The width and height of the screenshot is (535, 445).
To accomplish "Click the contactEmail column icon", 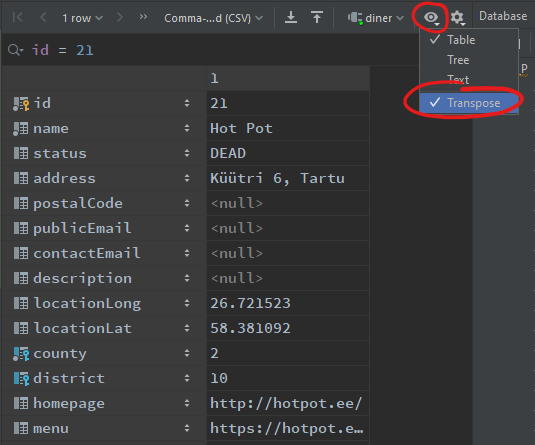I will click(21, 253).
